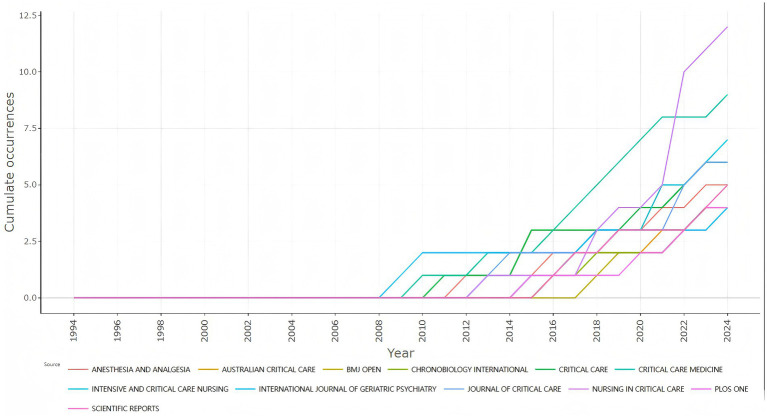This screenshot has width=767, height=418.
Task: Click the PLOS ONE legend label
Action: pos(731,389)
